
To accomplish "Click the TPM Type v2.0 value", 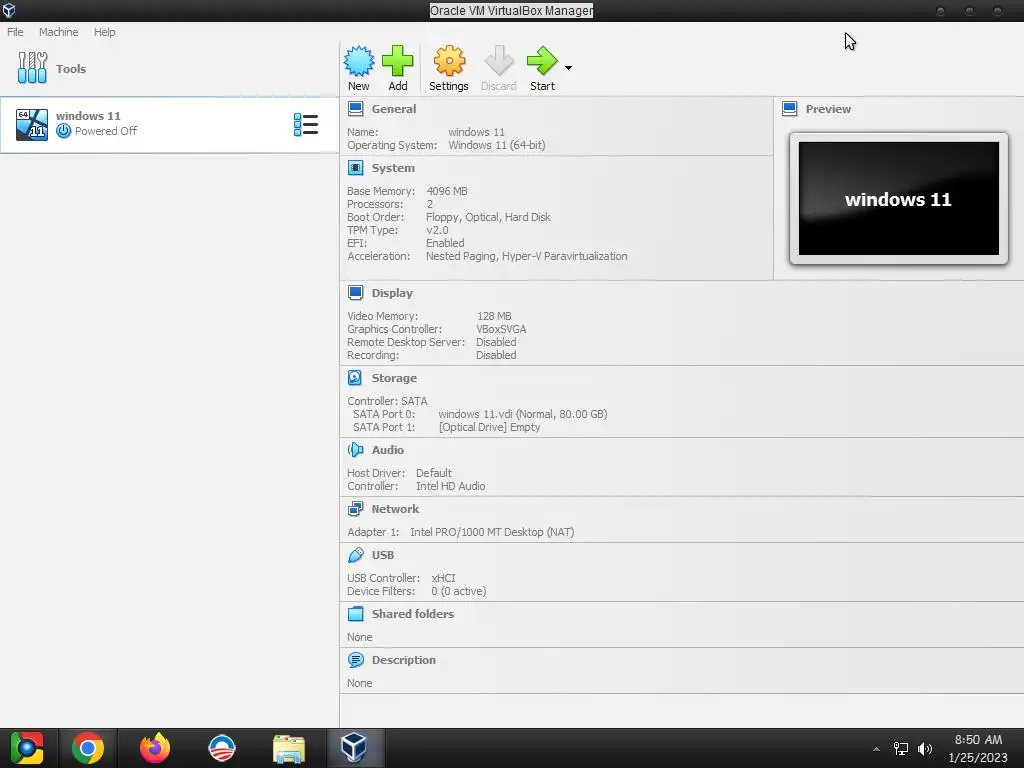I will [x=437, y=231].
